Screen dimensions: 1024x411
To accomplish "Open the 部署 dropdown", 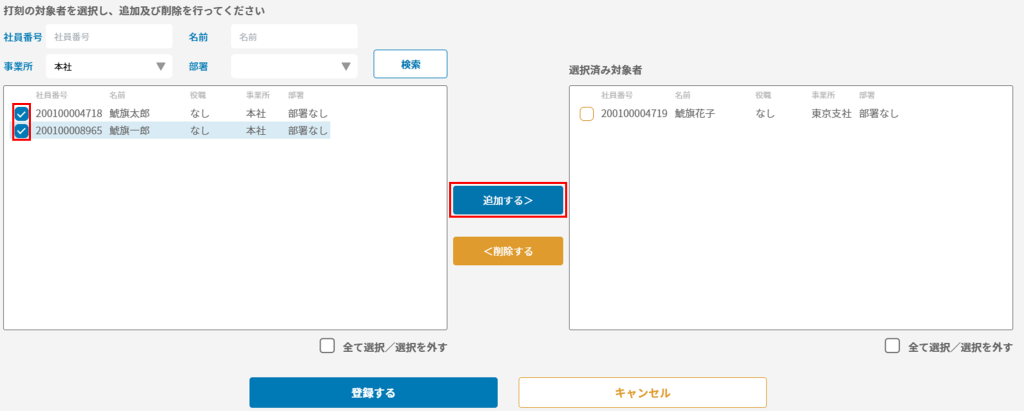I will click(294, 66).
